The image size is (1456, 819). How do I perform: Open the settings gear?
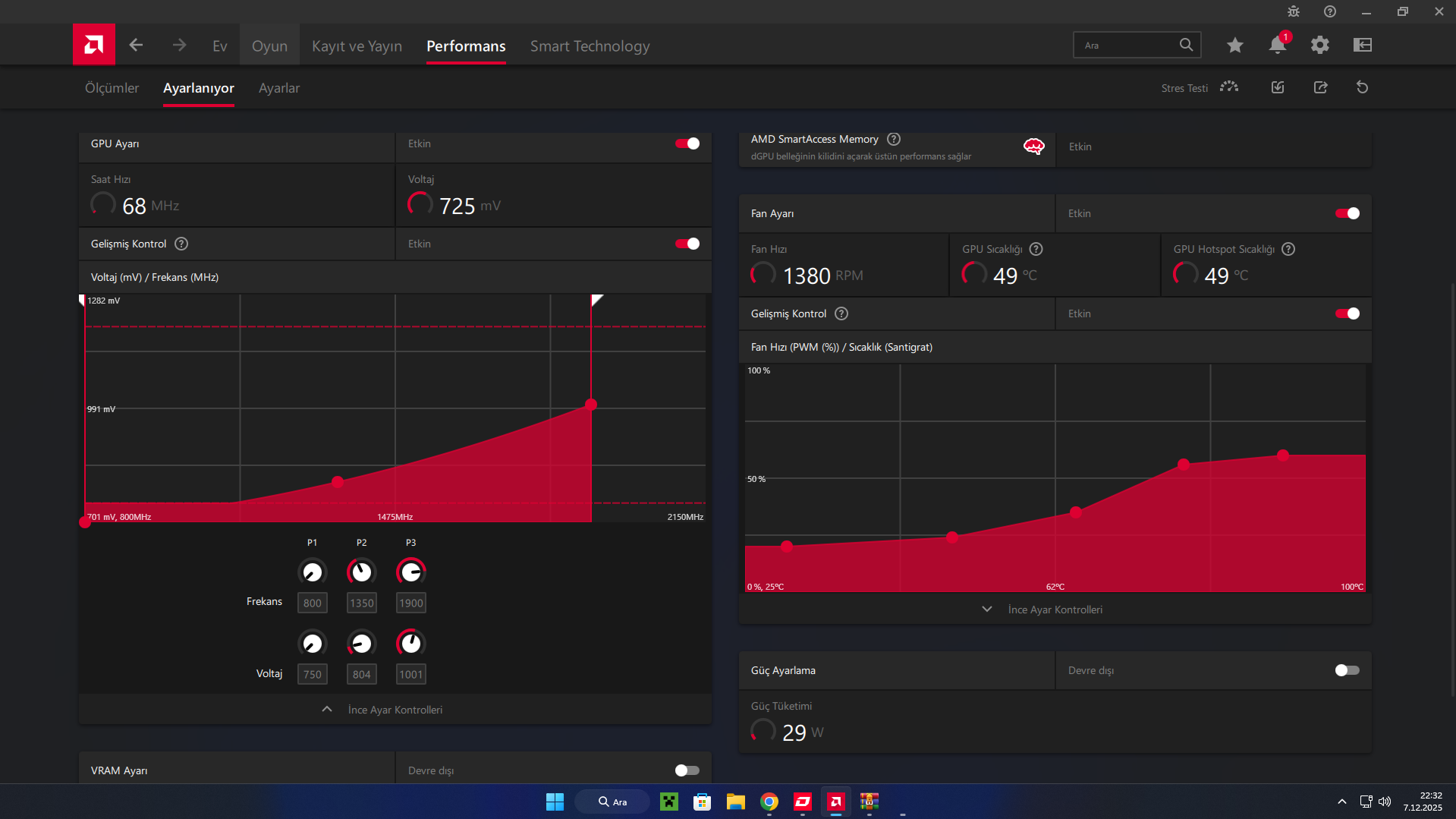pos(1320,45)
